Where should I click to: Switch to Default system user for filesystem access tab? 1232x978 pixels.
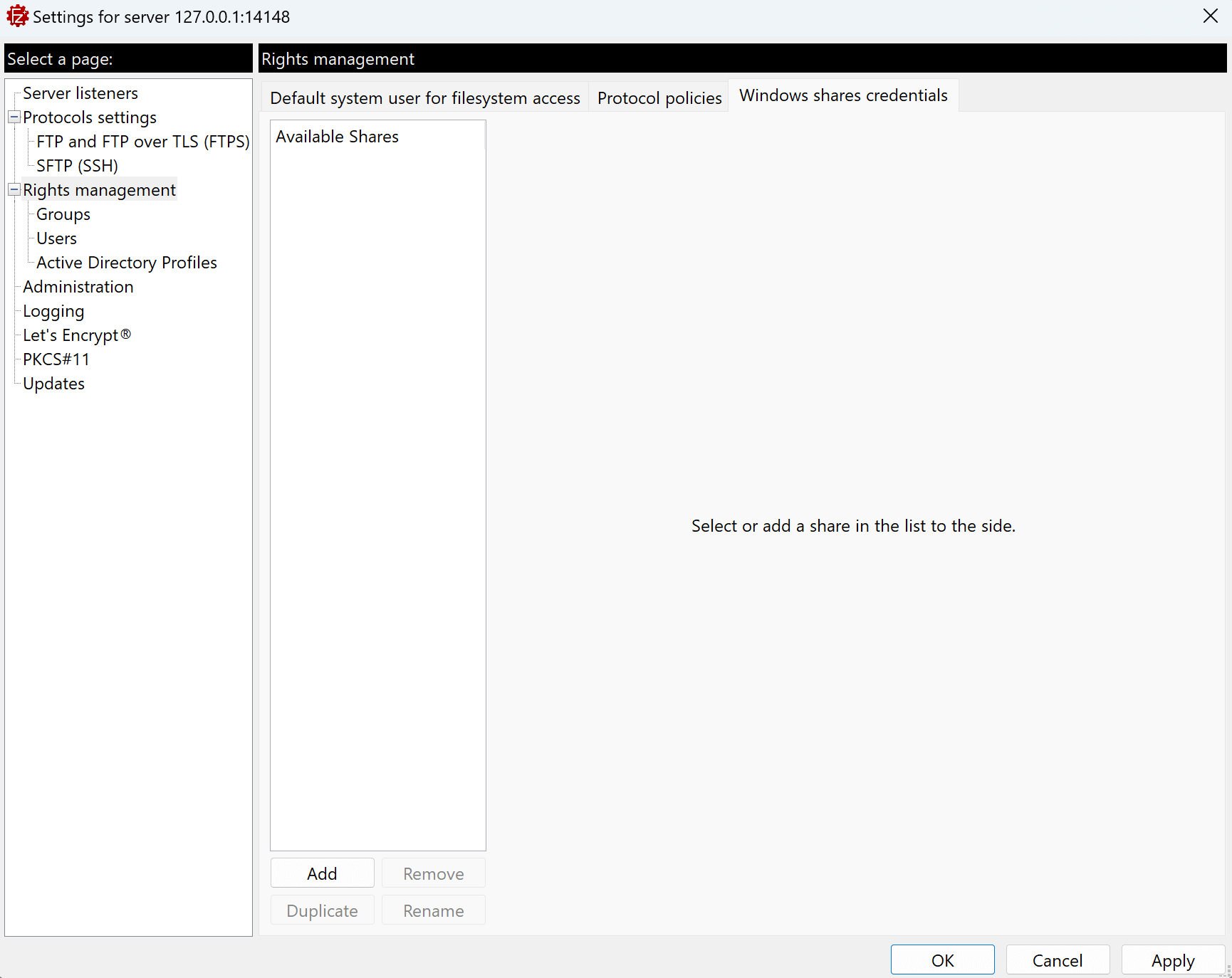(424, 98)
